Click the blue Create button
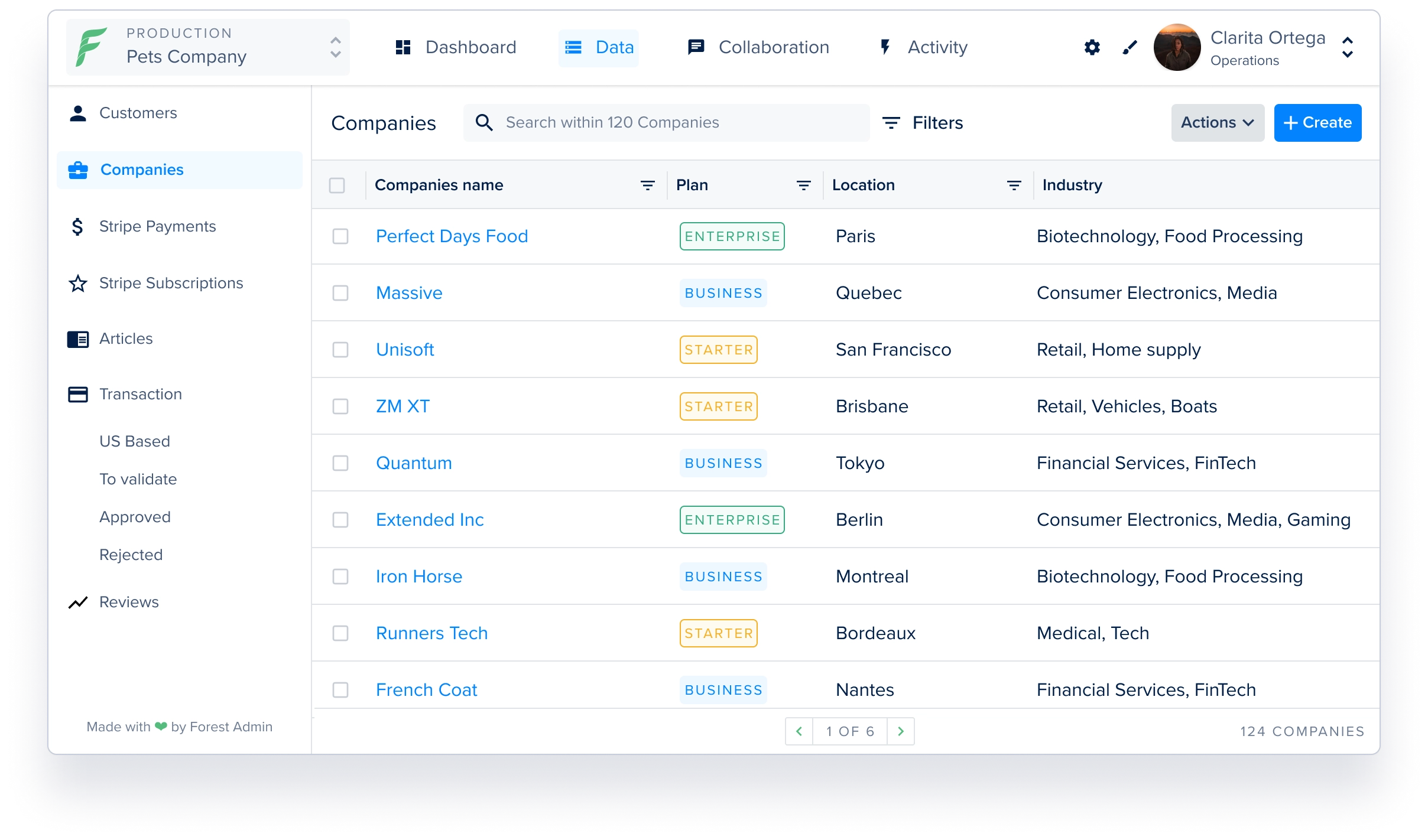The width and height of the screenshot is (1428, 840). click(1317, 123)
